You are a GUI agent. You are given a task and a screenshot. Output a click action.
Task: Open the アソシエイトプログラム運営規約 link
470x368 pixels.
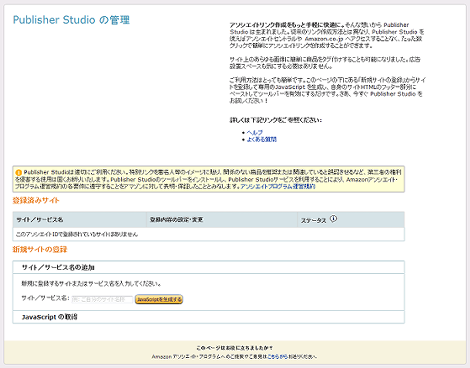(x=278, y=187)
